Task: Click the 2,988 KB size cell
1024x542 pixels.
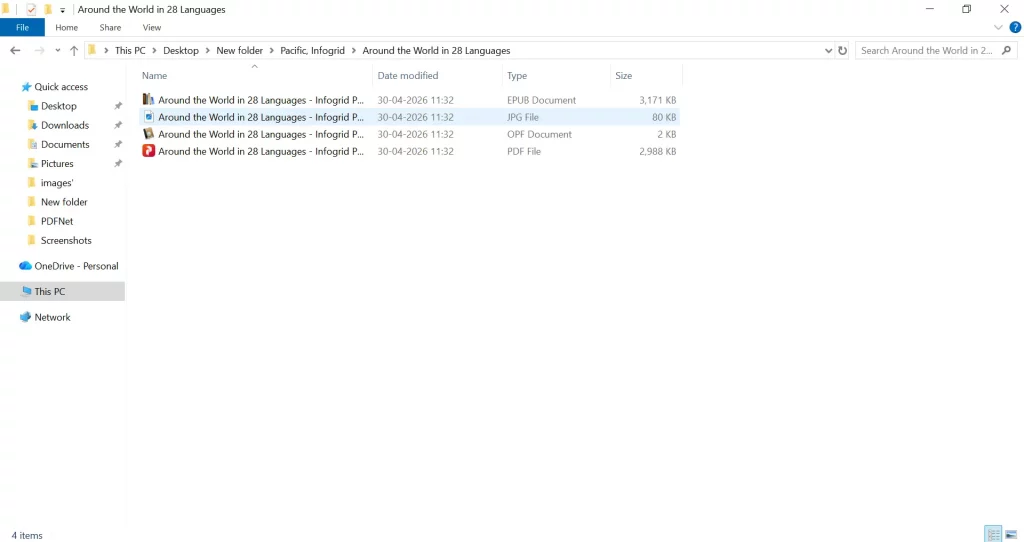Action: (658, 151)
